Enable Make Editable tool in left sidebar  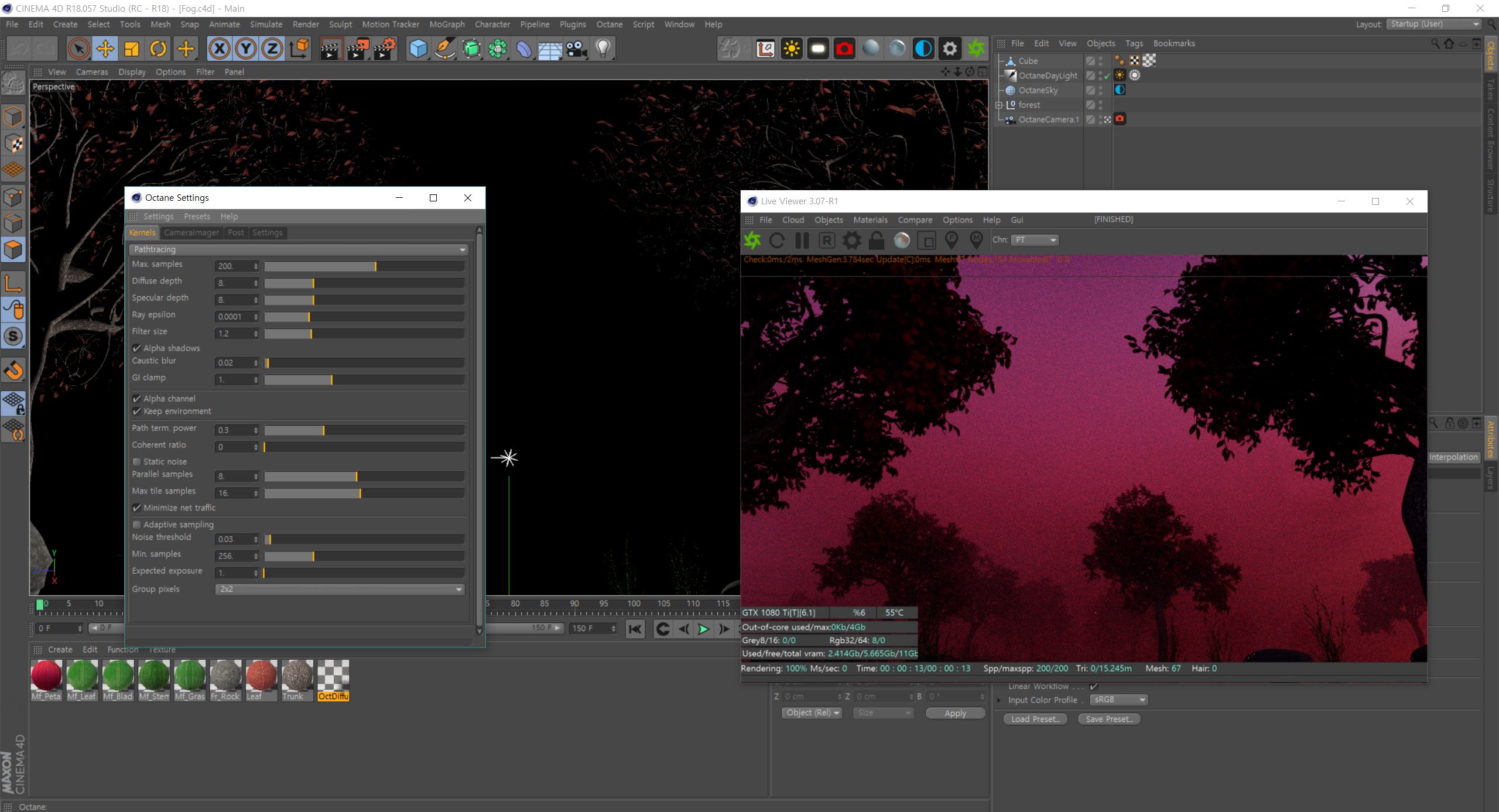(13, 84)
